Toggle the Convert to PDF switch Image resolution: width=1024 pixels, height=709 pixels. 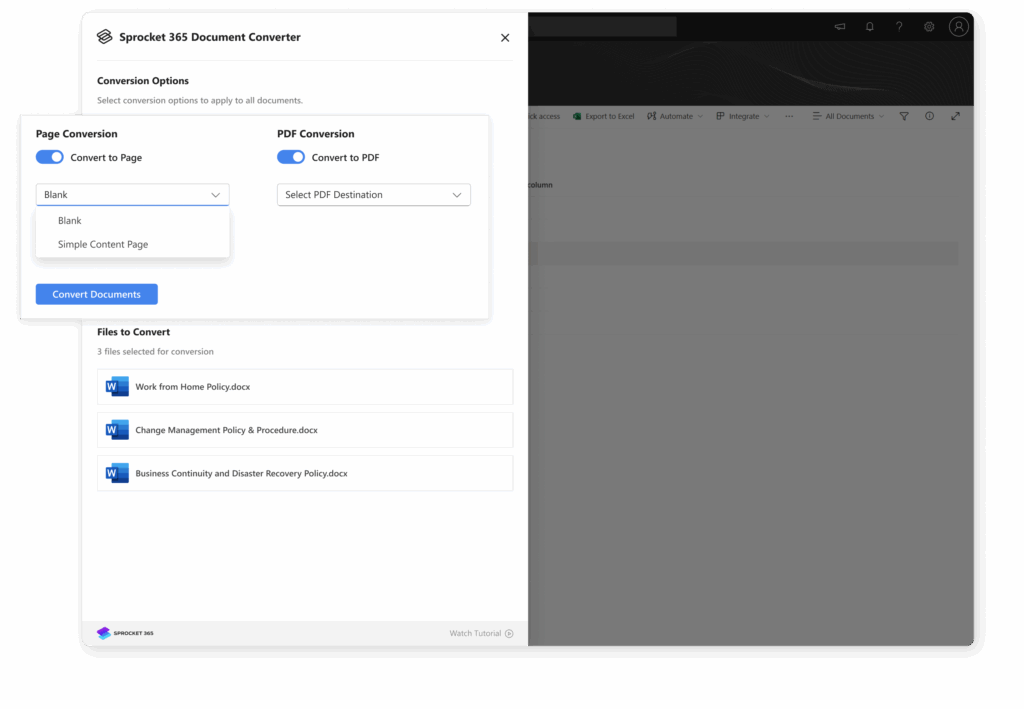pyautogui.click(x=291, y=157)
